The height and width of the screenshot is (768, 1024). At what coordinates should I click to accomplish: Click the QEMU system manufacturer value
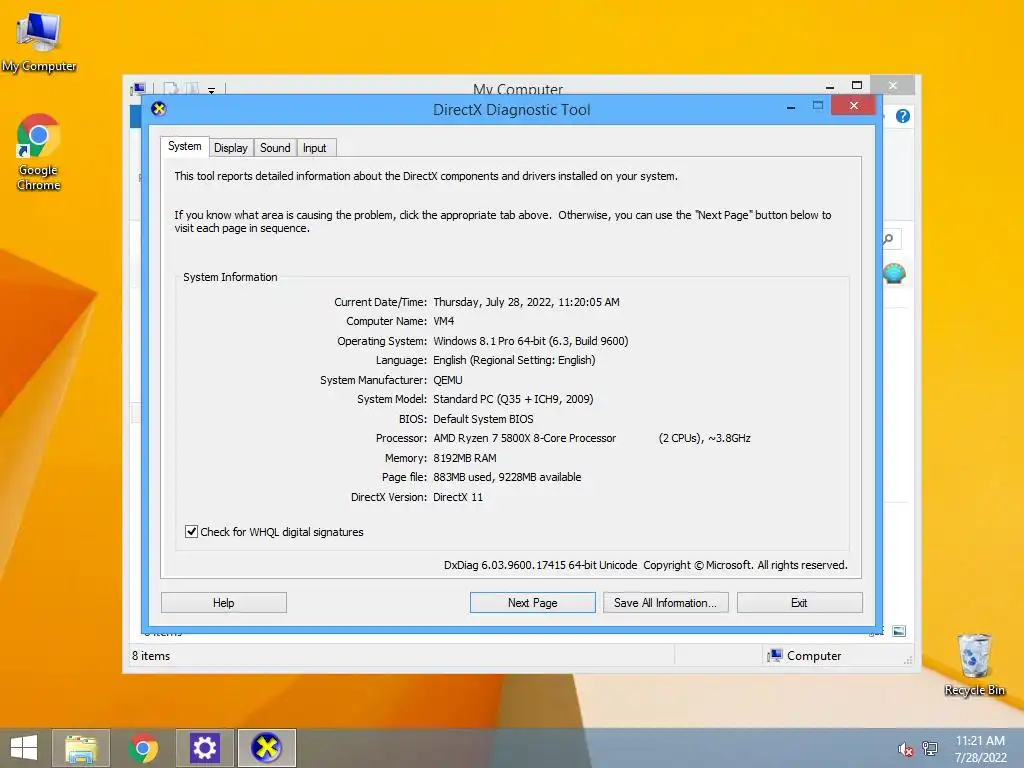tap(447, 380)
